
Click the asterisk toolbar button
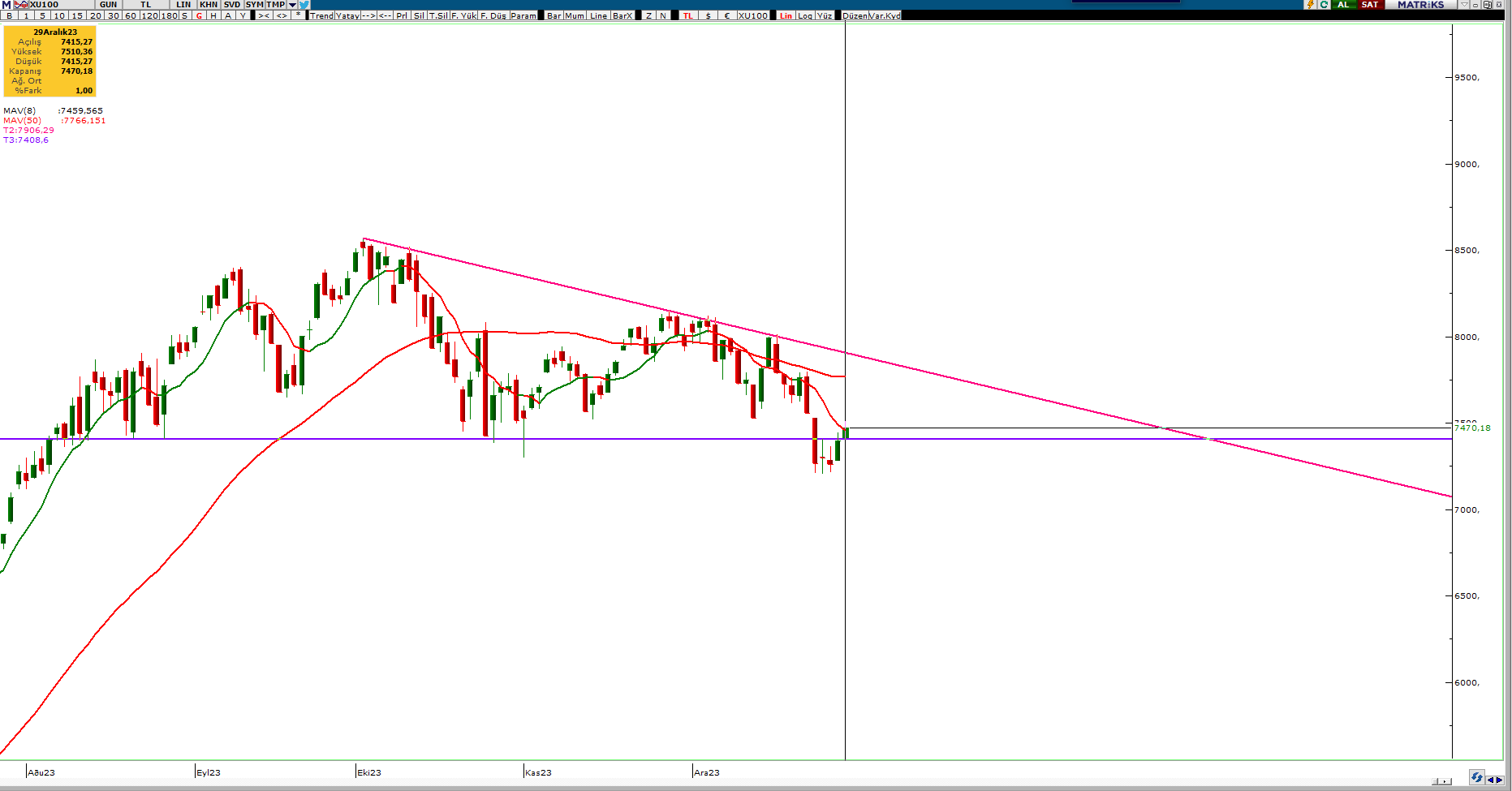click(x=298, y=15)
